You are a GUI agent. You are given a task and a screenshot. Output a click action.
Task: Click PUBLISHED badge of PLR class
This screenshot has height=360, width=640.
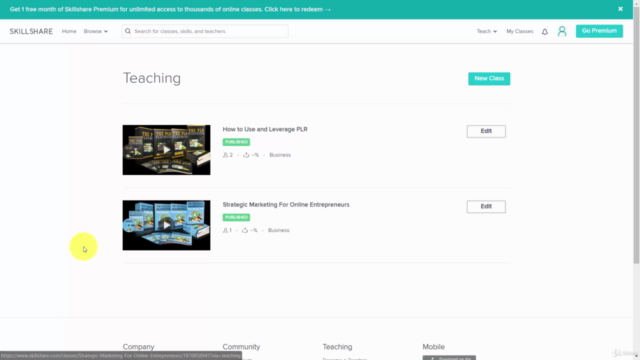pyautogui.click(x=236, y=142)
